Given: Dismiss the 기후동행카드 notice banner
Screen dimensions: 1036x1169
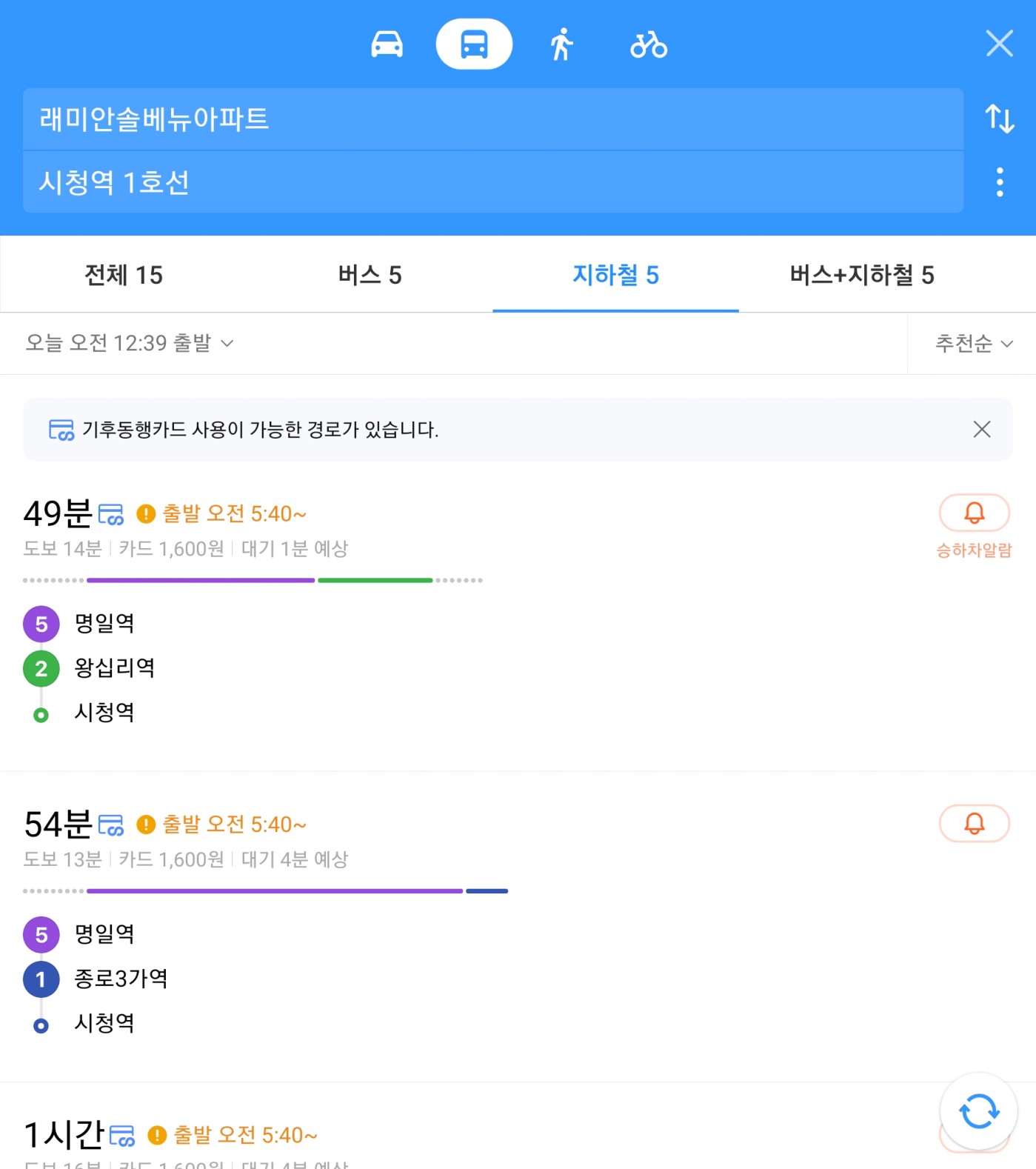Looking at the screenshot, I should click(x=982, y=429).
